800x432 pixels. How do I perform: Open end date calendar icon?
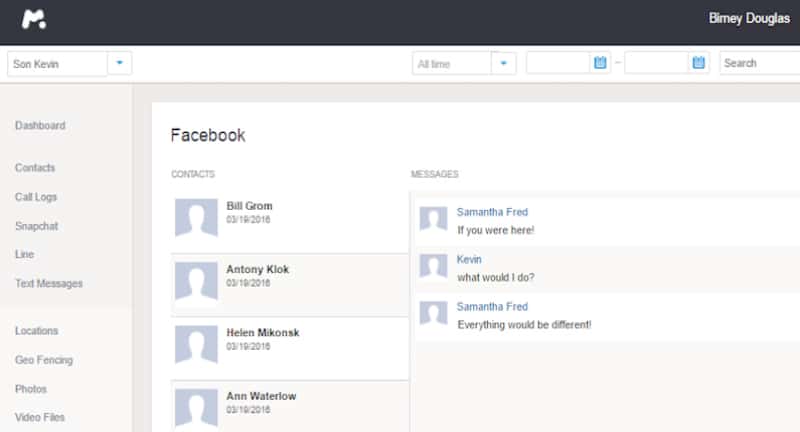[x=698, y=63]
